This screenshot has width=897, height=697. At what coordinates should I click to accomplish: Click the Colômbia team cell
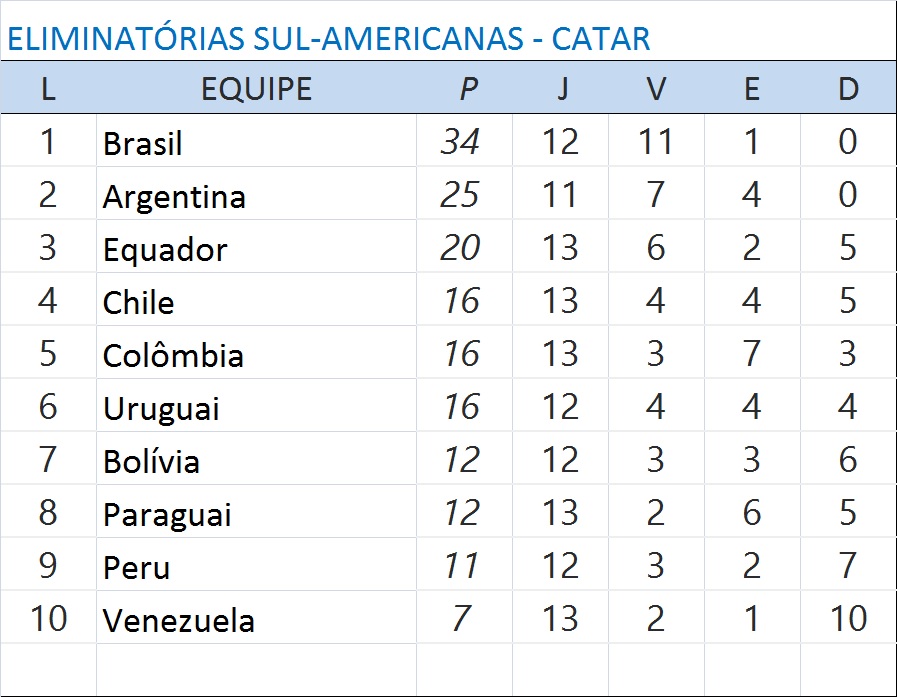[173, 355]
